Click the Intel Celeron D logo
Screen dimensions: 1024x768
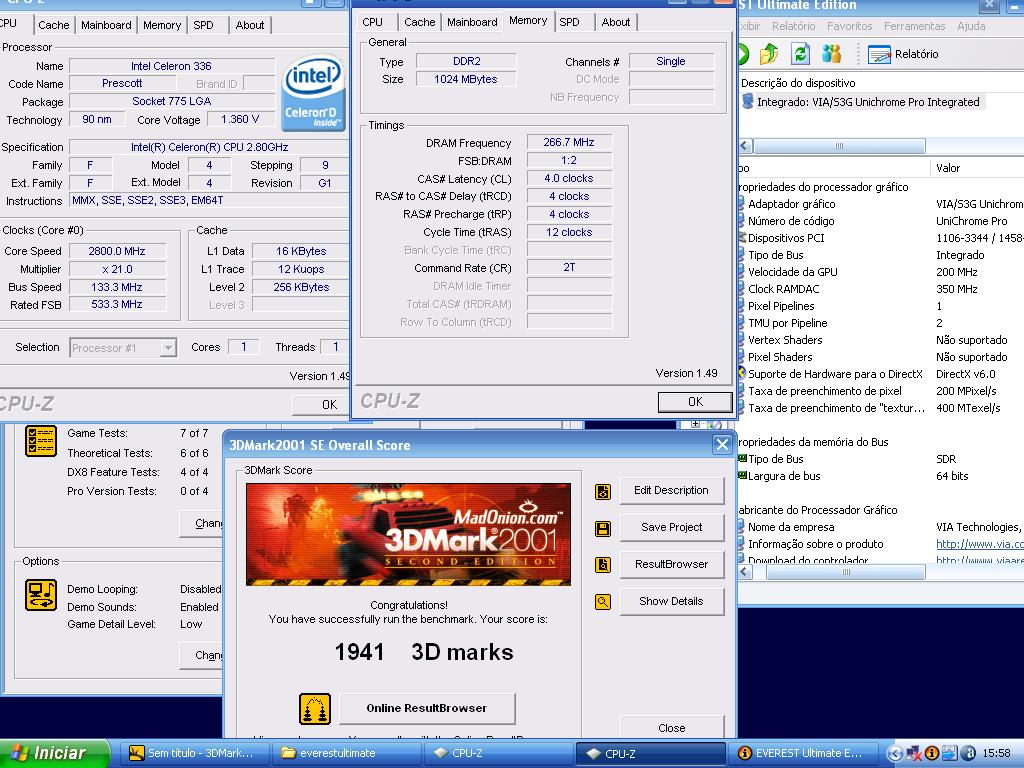pyautogui.click(x=313, y=93)
